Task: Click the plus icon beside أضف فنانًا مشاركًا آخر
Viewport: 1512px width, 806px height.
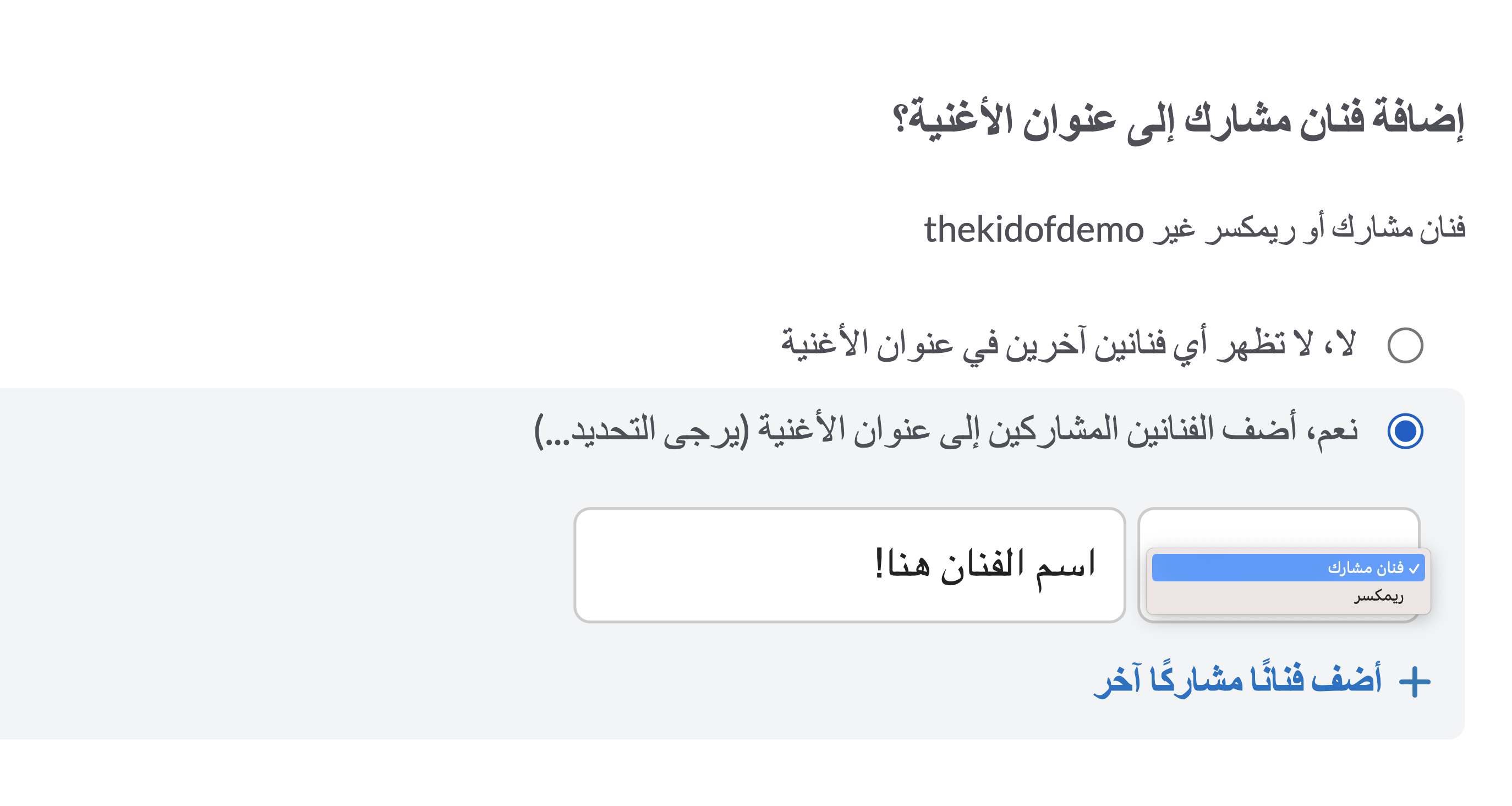Action: 1414,682
